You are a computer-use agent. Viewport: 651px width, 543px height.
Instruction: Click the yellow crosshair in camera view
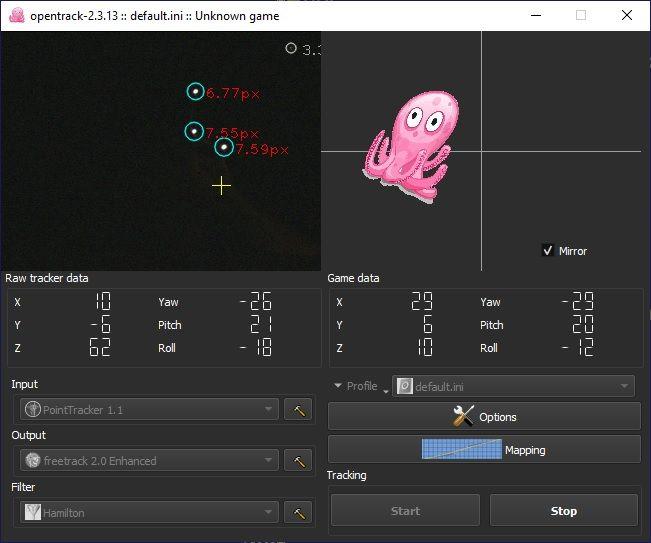pyautogui.click(x=221, y=186)
